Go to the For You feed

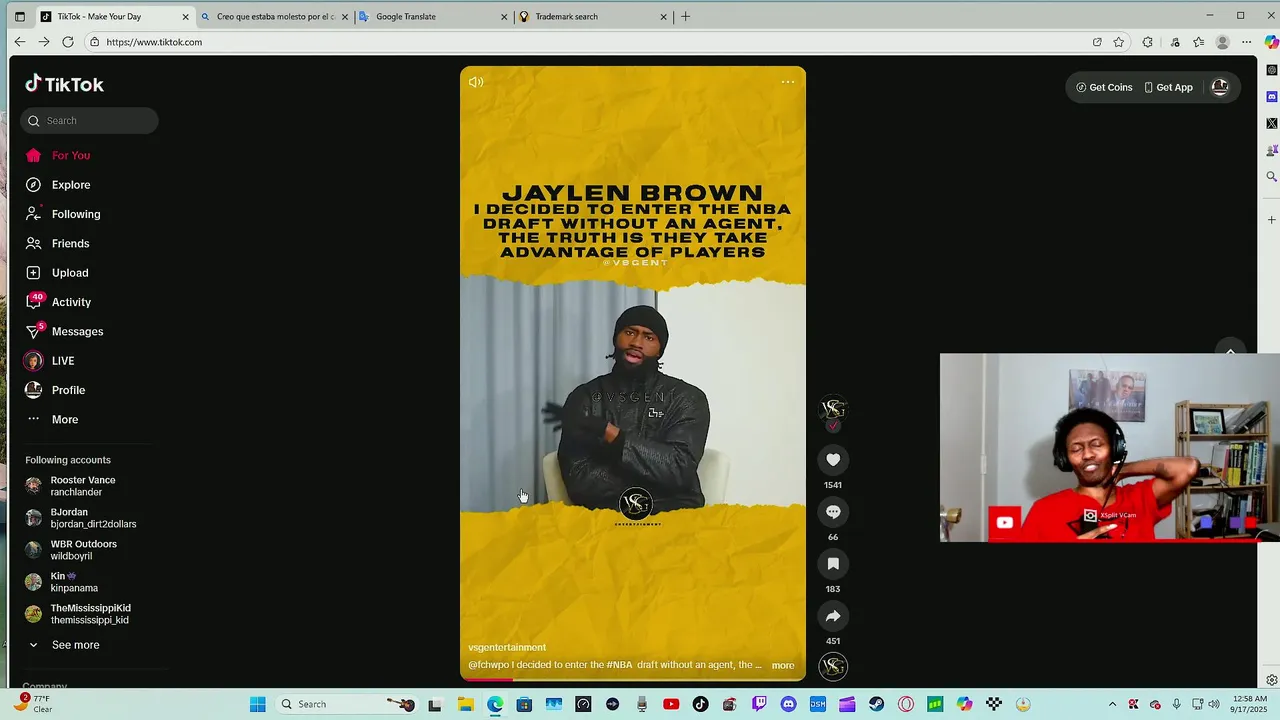coord(70,155)
